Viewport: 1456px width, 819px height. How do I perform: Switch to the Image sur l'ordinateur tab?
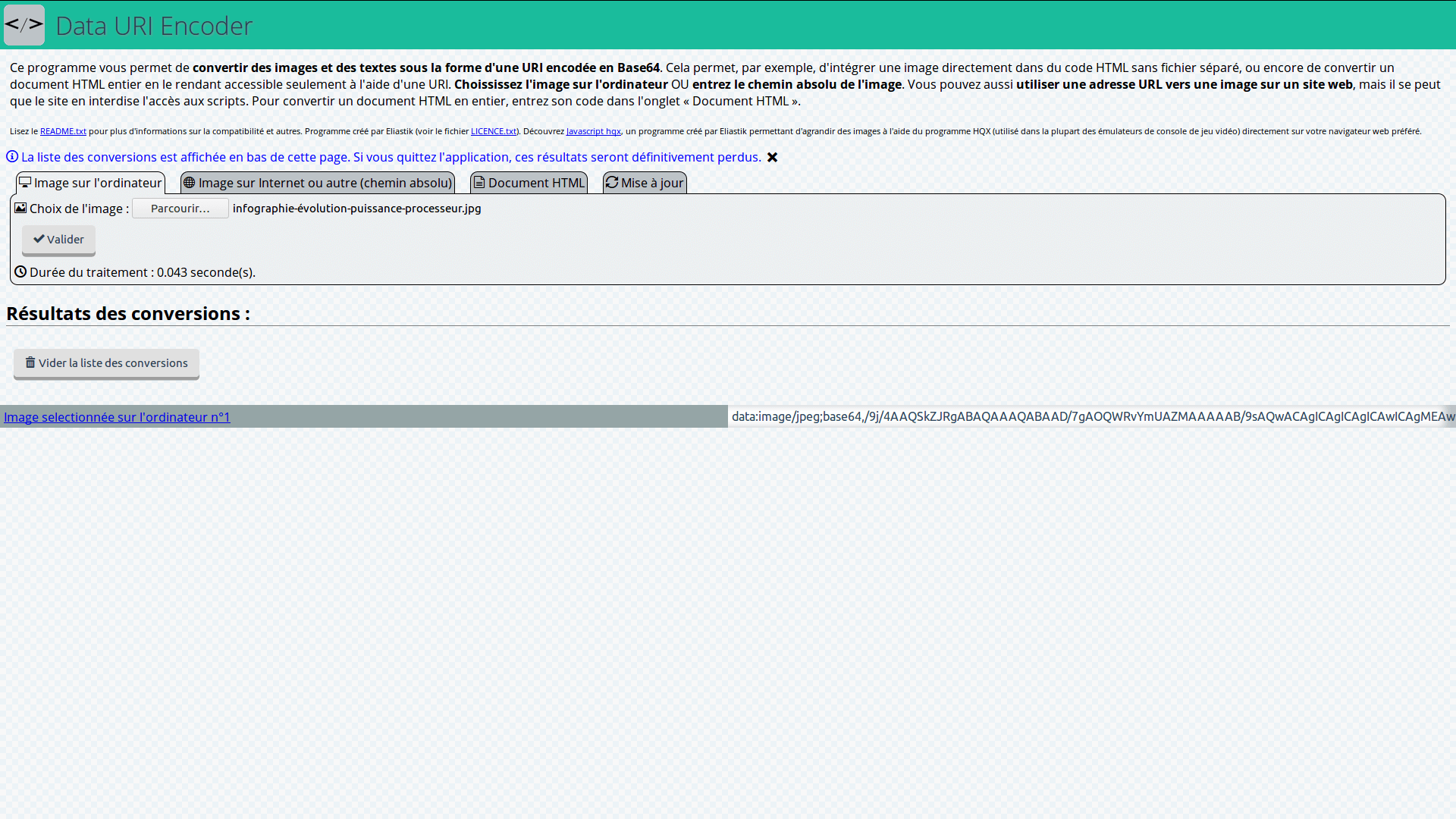97,183
